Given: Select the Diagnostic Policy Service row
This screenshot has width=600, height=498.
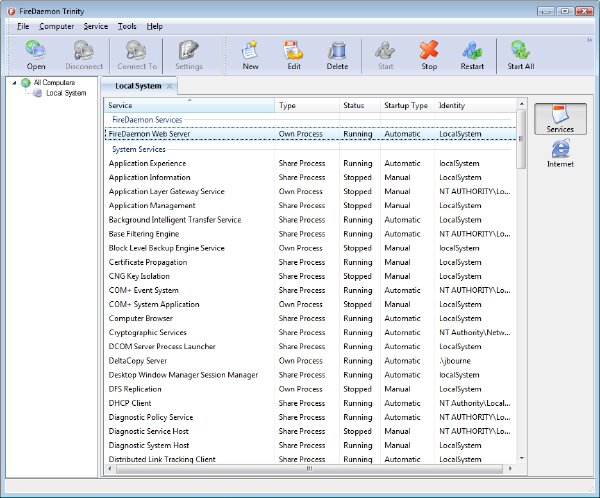Looking at the screenshot, I should tap(310, 417).
